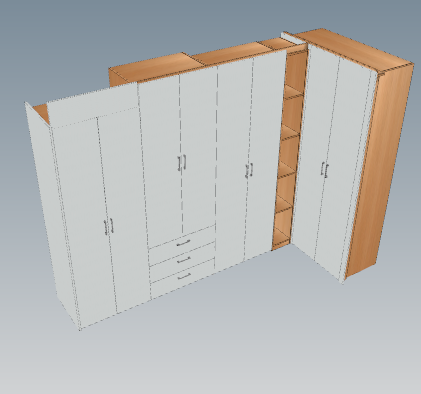Select the right door above the drawers

click(199, 148)
